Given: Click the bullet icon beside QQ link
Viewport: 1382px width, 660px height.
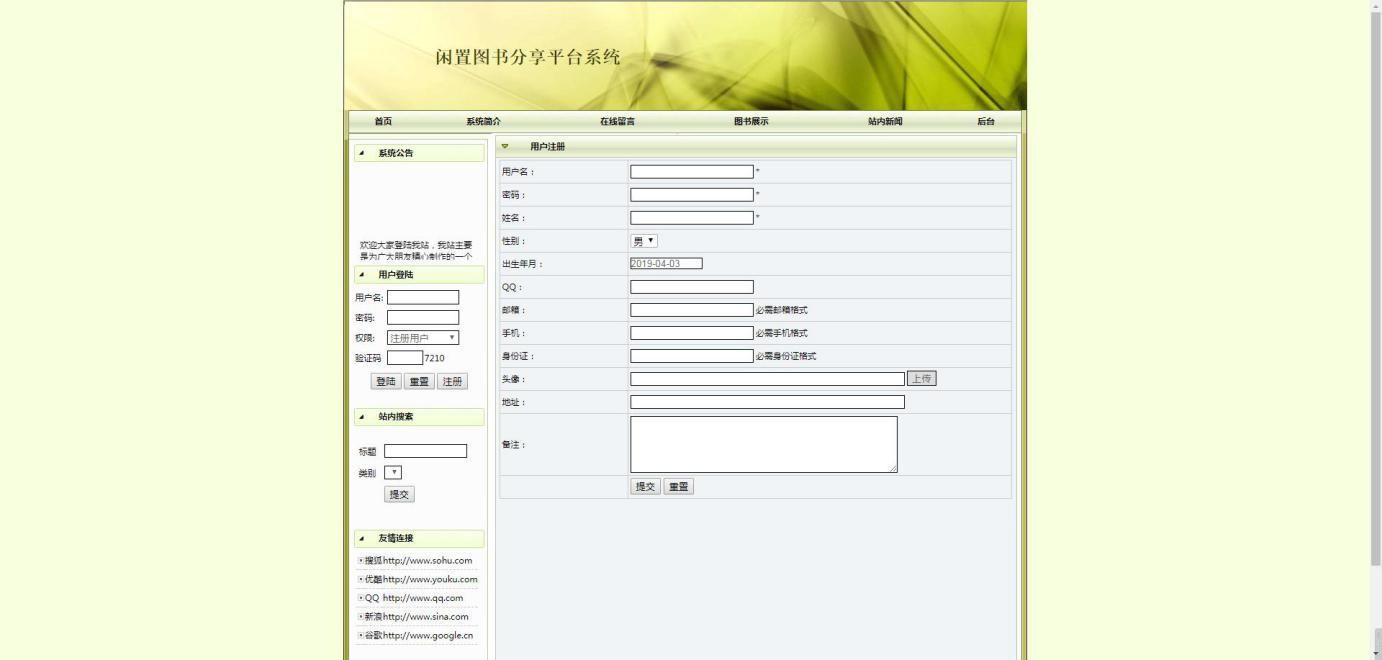Looking at the screenshot, I should [361, 598].
